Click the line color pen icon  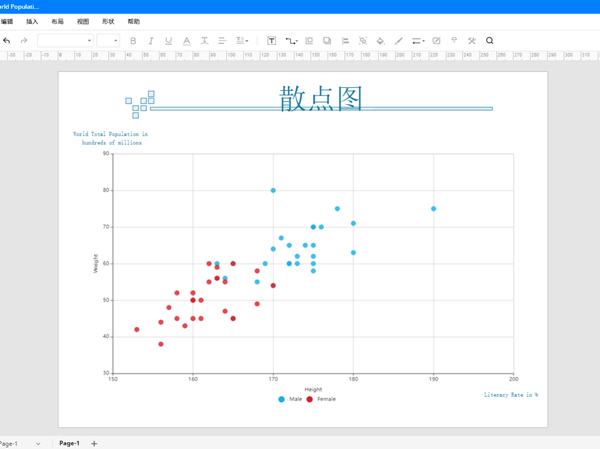(x=398, y=41)
